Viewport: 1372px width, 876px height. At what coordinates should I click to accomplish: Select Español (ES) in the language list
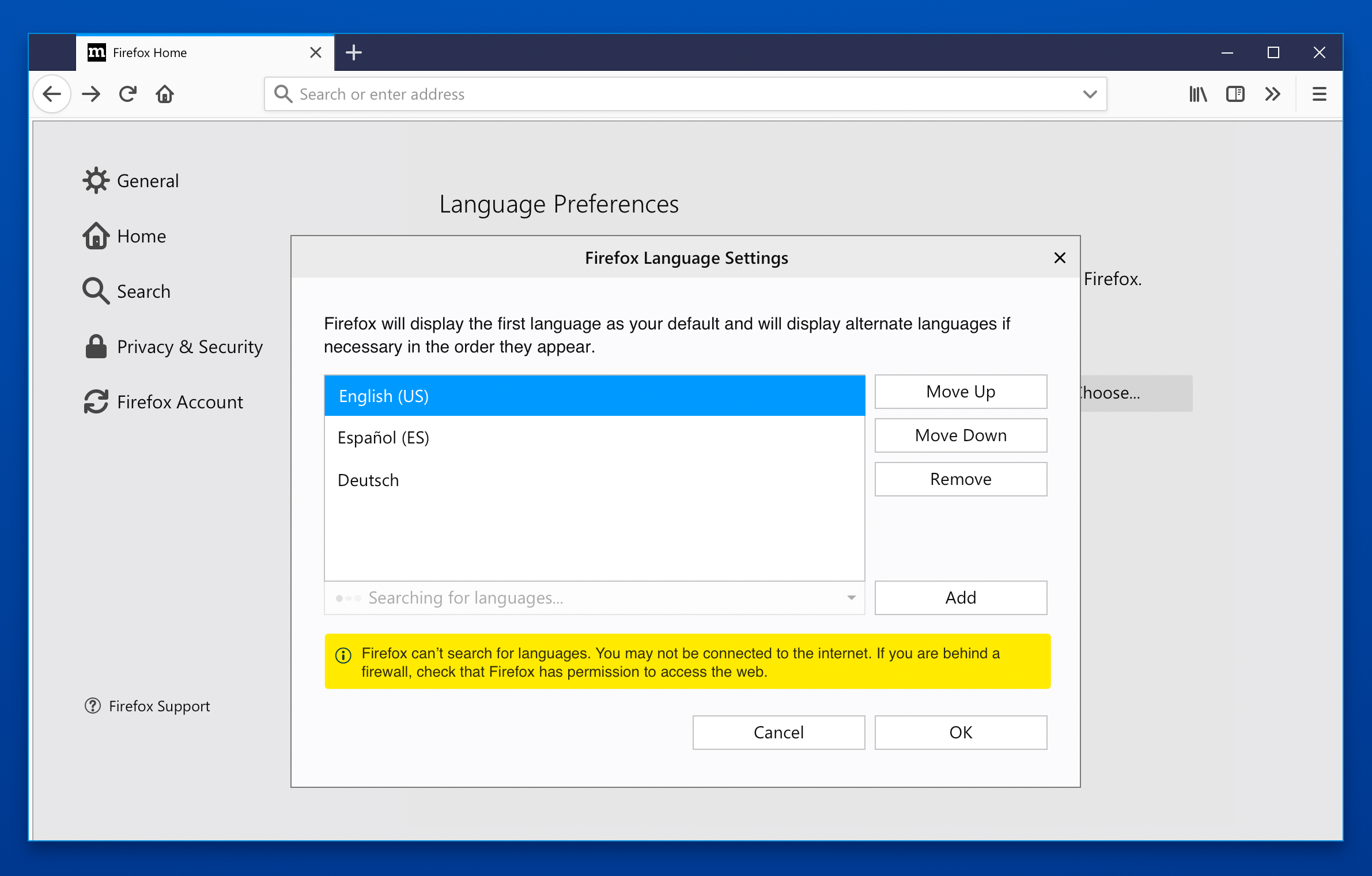(x=383, y=438)
